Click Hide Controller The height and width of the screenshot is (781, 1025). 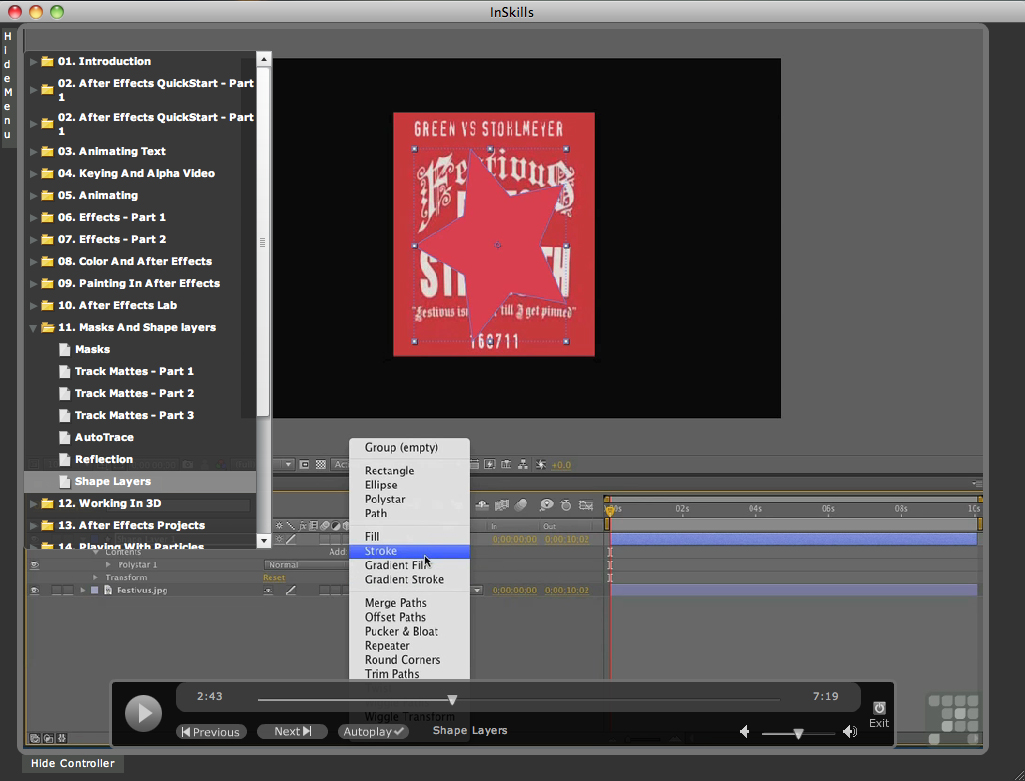click(x=73, y=763)
